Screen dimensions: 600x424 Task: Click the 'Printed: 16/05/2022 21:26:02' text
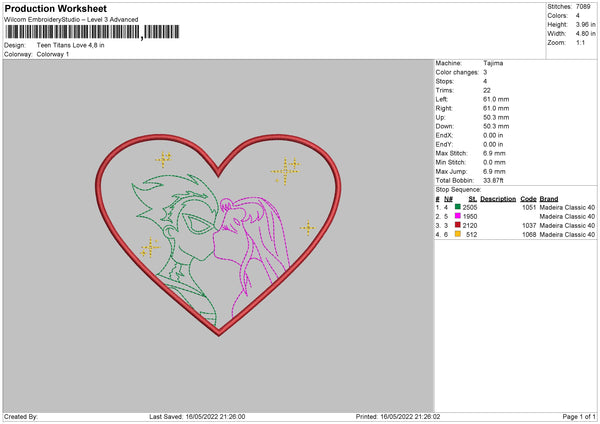(398, 417)
